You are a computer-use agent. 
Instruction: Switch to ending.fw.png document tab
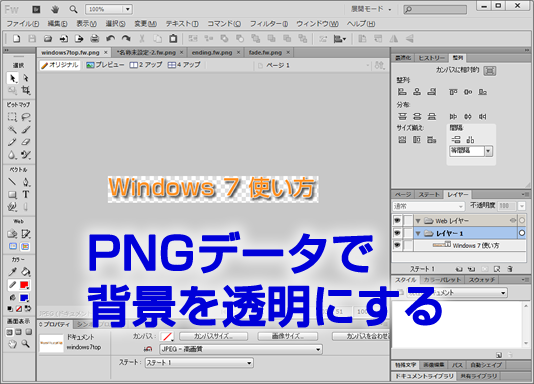212,52
